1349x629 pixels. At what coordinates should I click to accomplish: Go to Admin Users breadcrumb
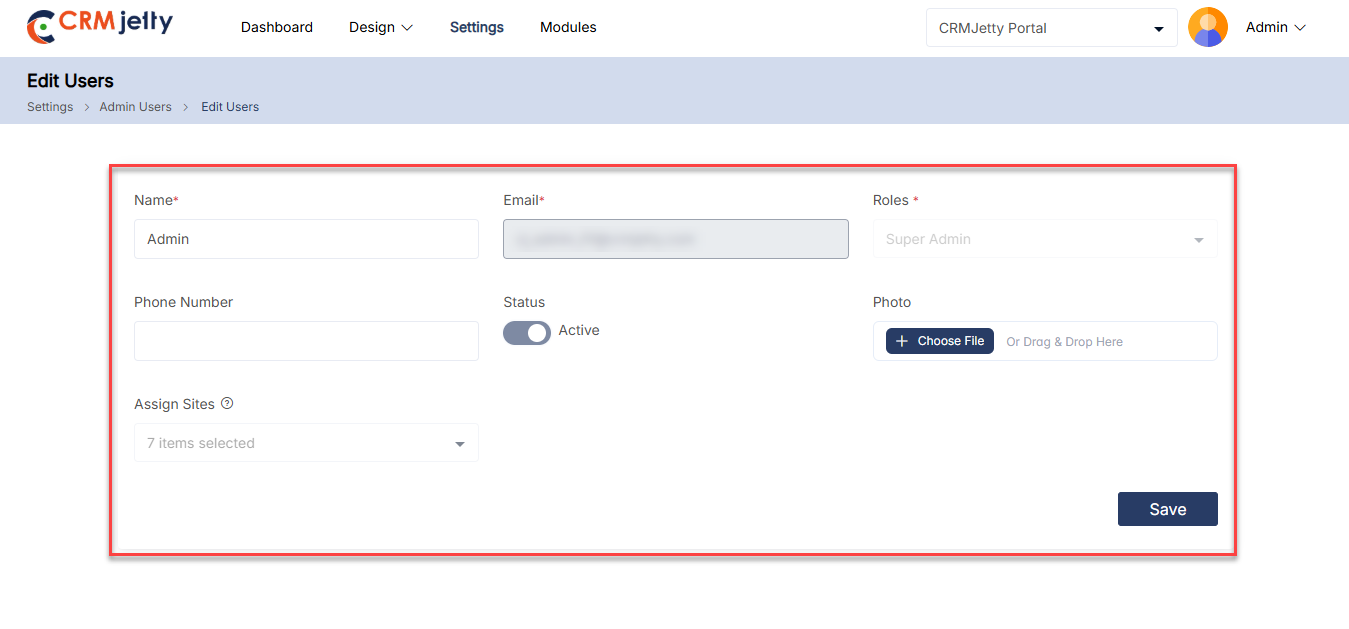point(135,107)
